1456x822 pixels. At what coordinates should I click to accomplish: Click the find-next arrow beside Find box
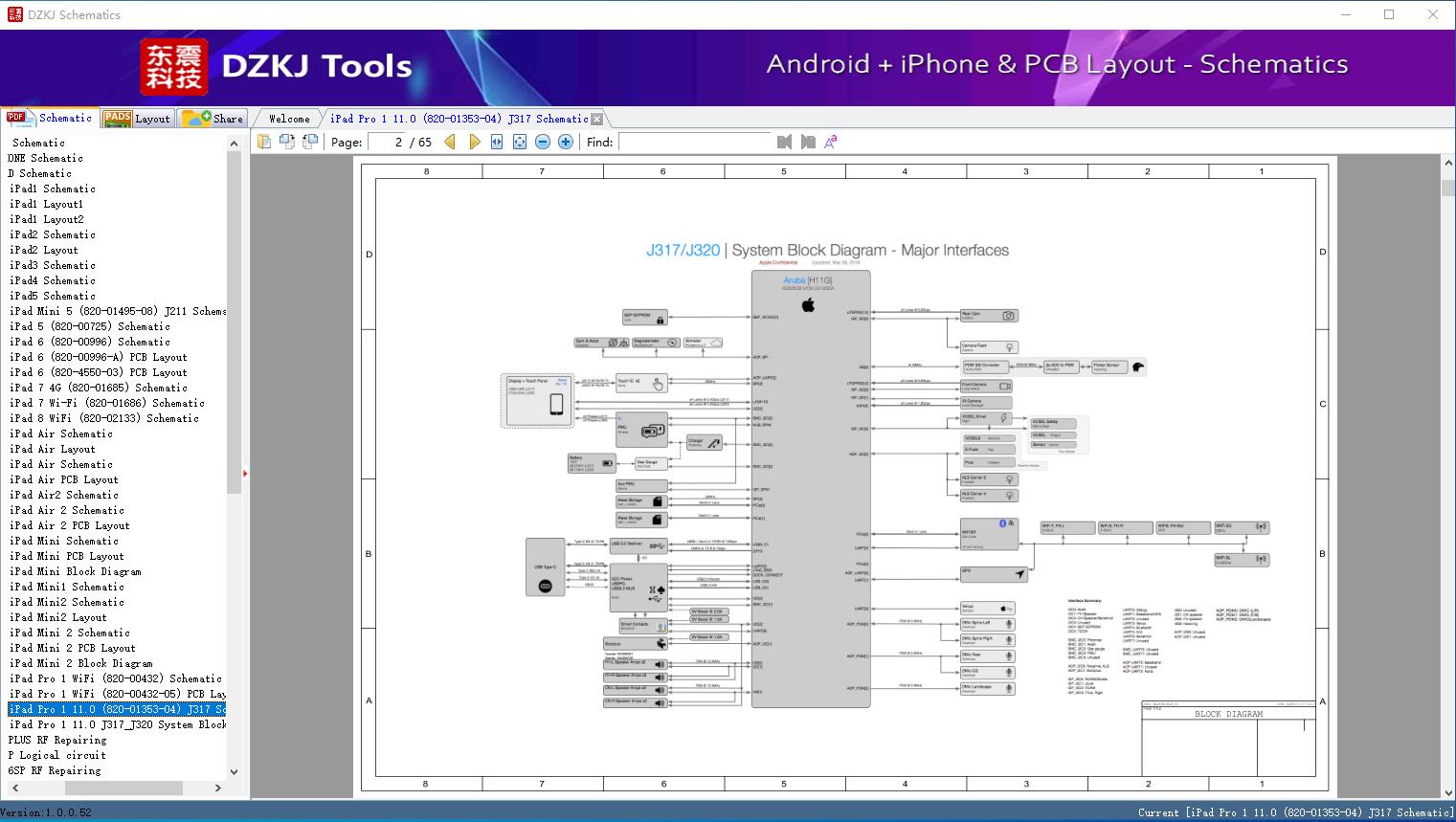[806, 141]
